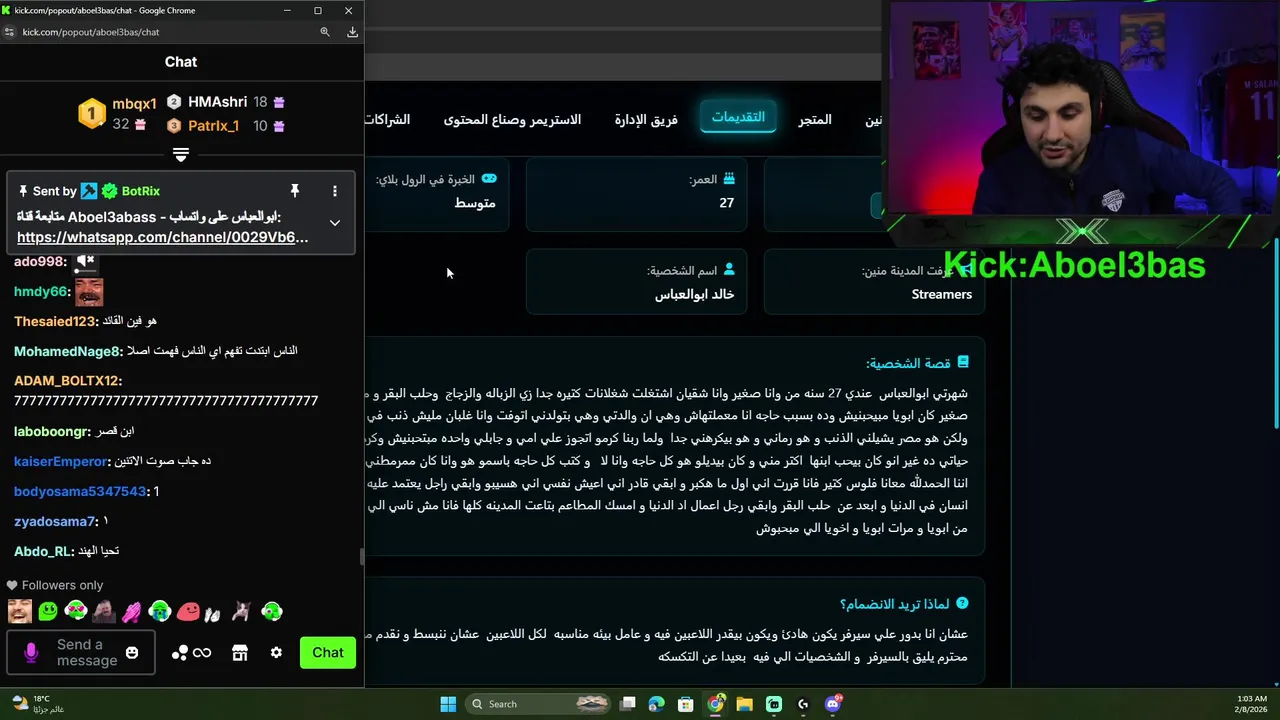The image size is (1280, 720).
Task: Click username Thesaied123 in chat
Action: click(55, 321)
